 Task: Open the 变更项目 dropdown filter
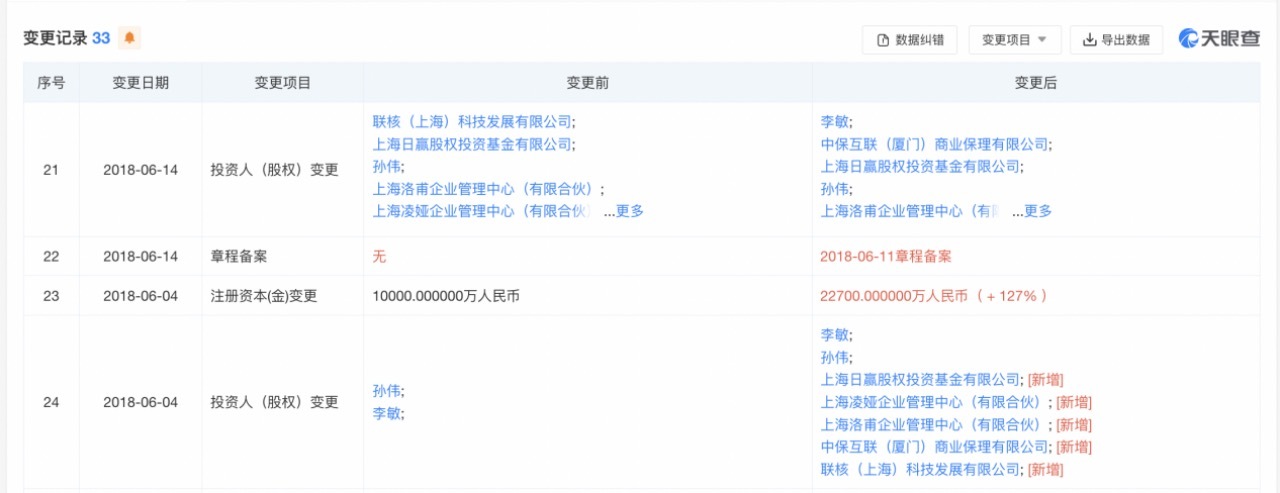tap(1014, 40)
